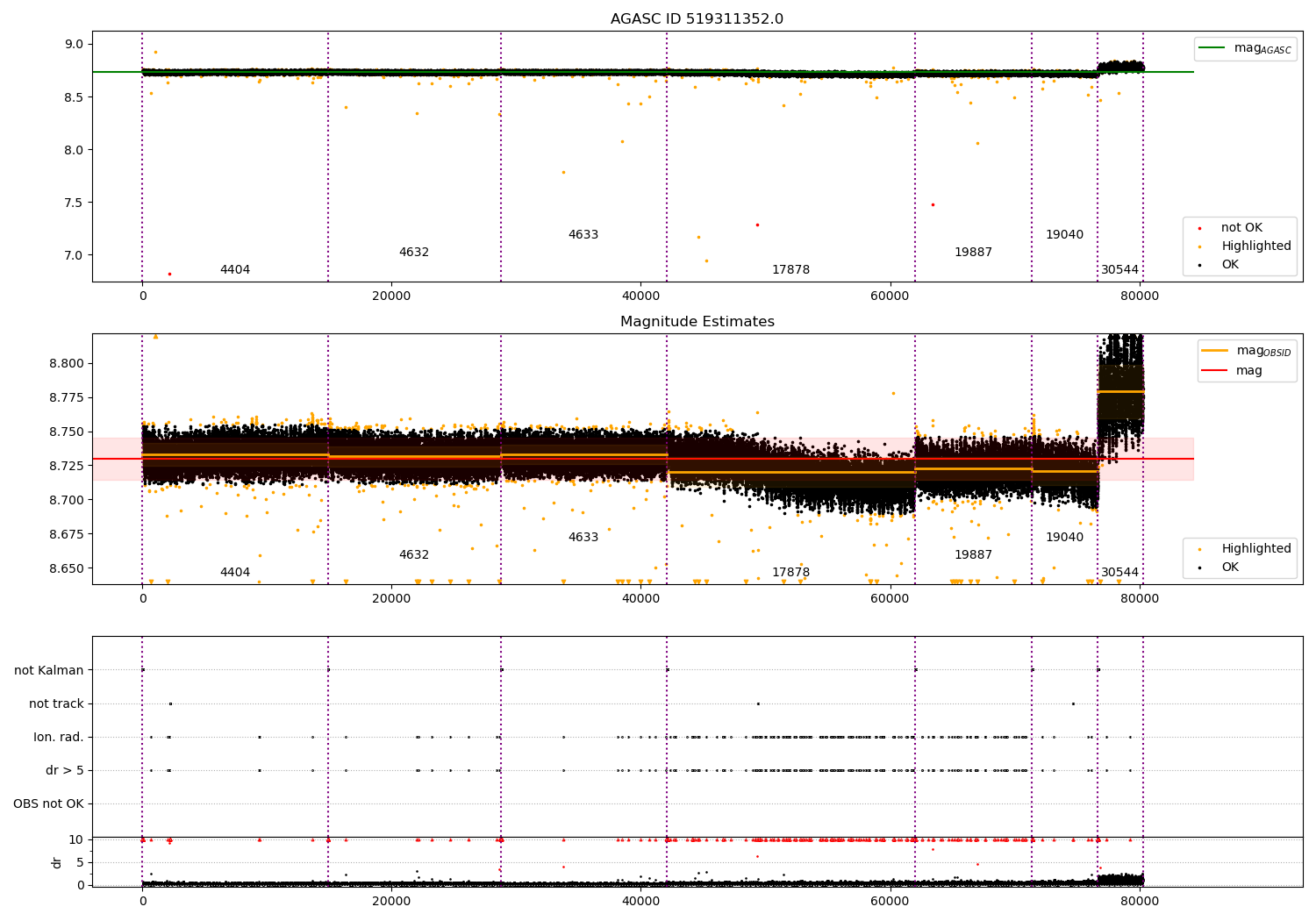Click x-axis tick "20000" under the dr plot
This screenshot has height=921, width=1316.
pos(391,901)
